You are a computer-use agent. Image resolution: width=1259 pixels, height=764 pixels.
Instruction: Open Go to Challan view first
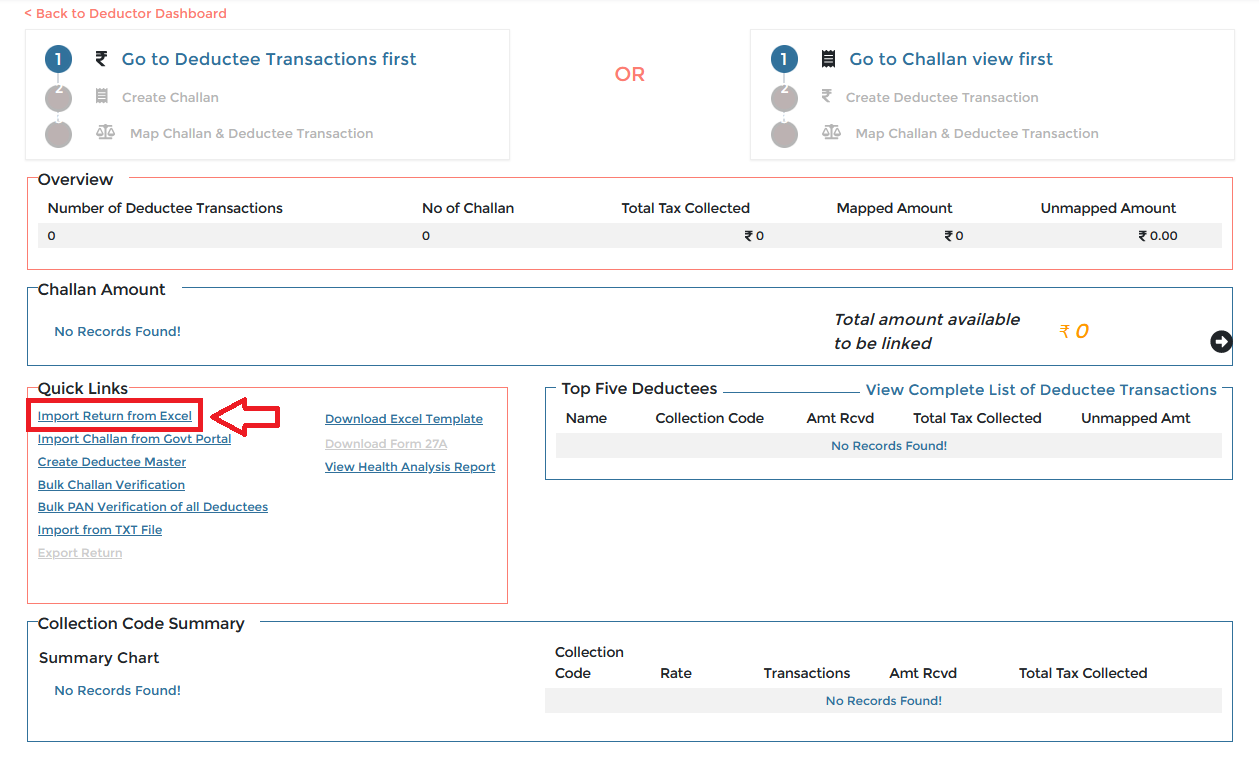(951, 59)
